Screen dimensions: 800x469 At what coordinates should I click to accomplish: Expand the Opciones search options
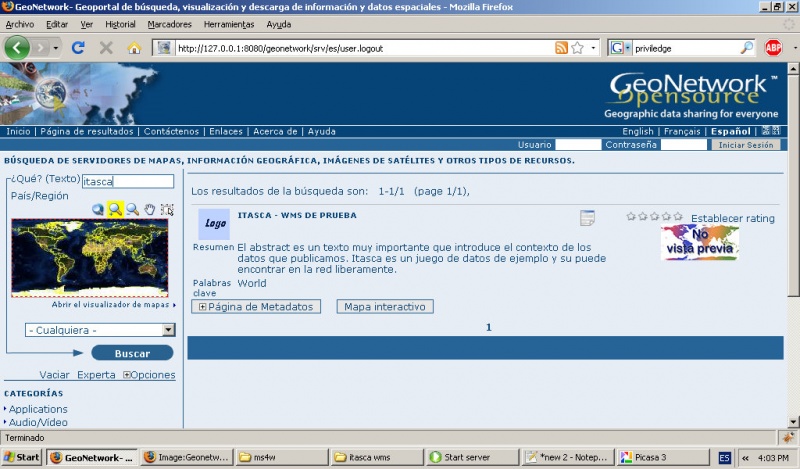click(149, 375)
